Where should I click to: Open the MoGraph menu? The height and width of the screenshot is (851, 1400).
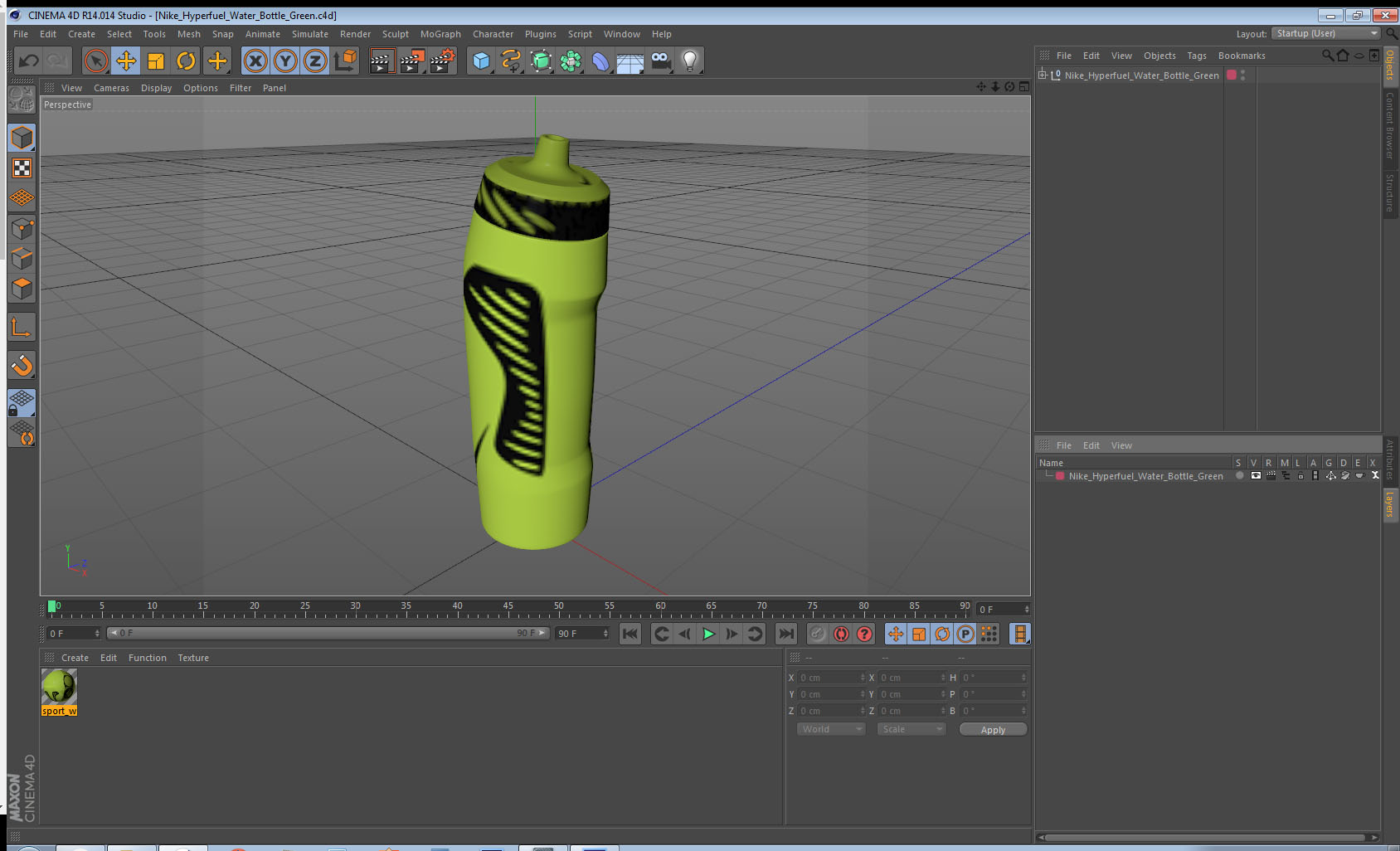[x=440, y=34]
